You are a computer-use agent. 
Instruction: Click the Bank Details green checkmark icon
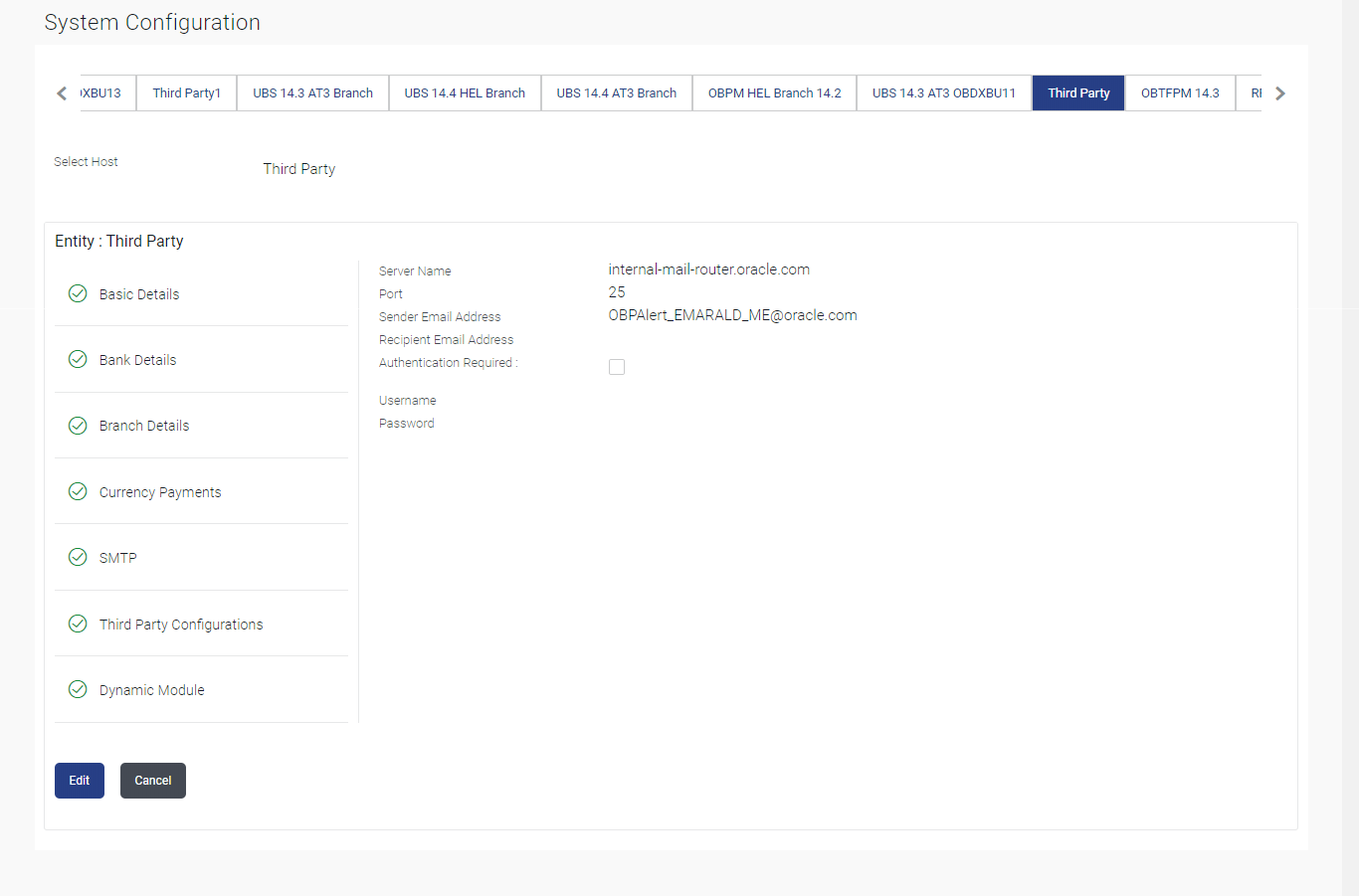coord(78,359)
